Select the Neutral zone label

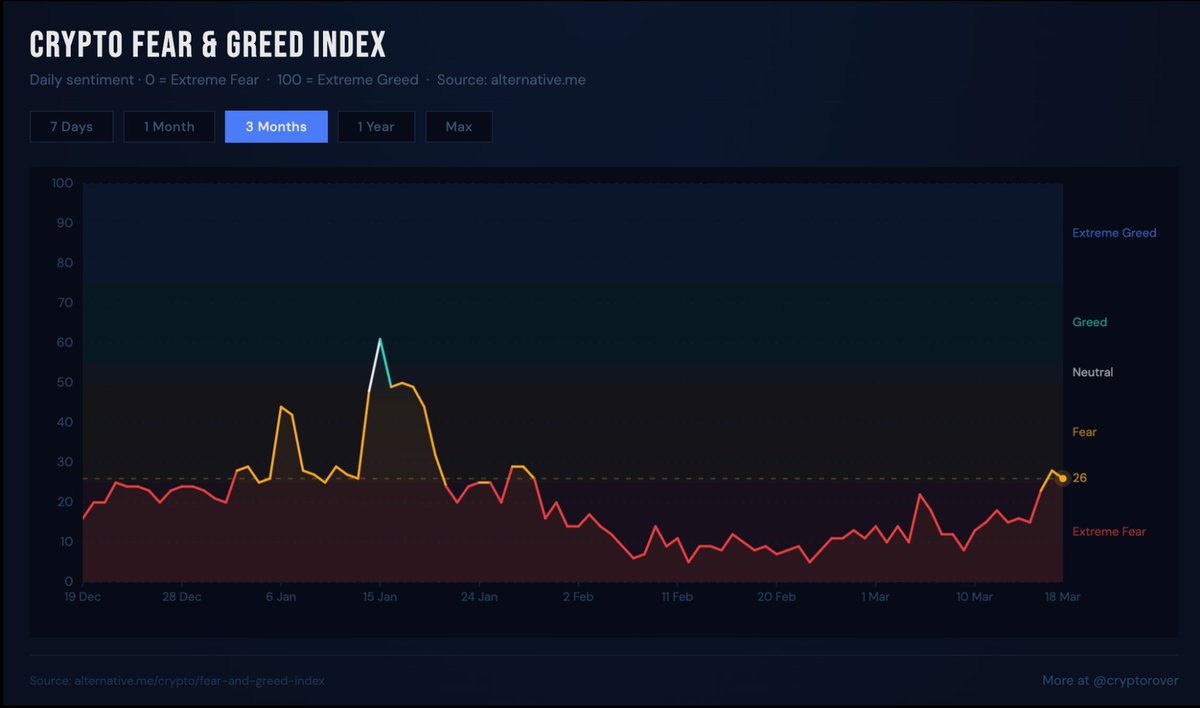(1092, 372)
